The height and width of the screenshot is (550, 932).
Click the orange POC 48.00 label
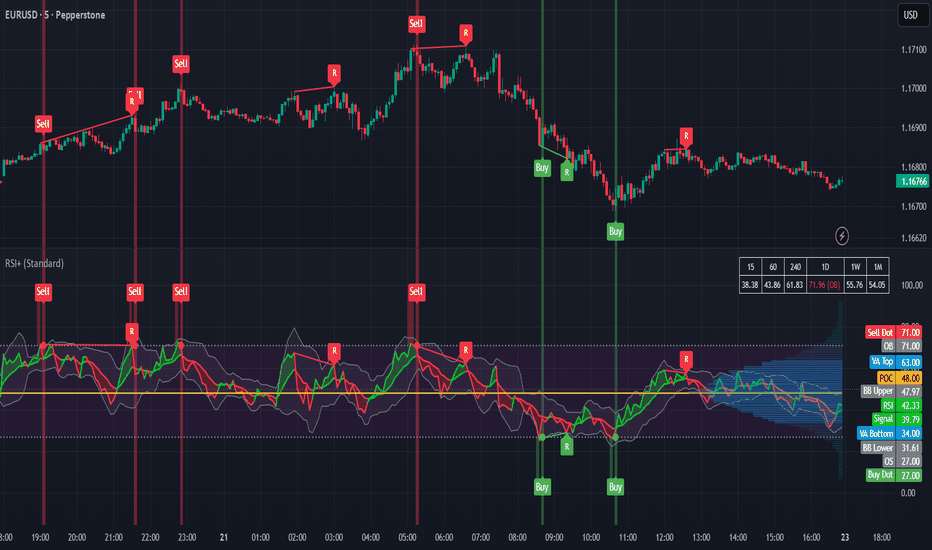(899, 378)
